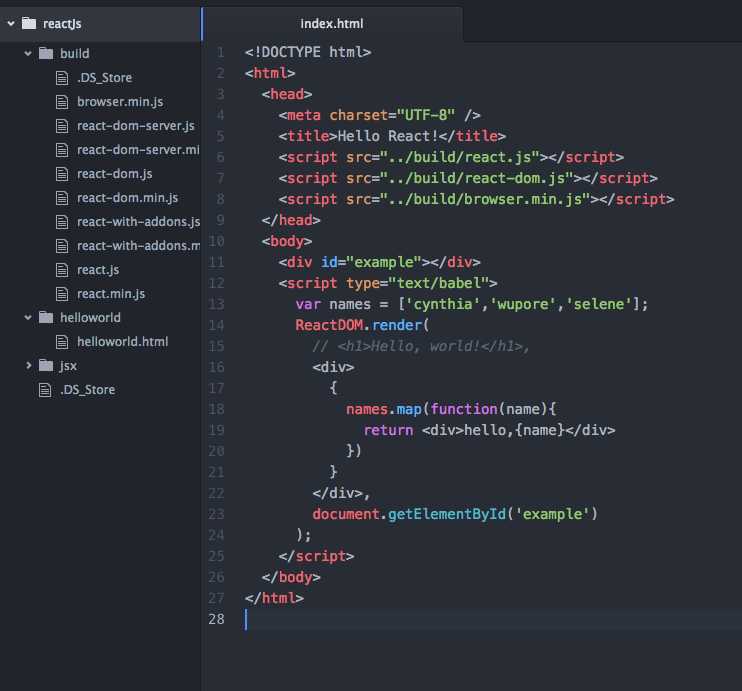Image resolution: width=742 pixels, height=691 pixels.
Task: Click file icon of root-level .DS_Store
Action: 45,390
